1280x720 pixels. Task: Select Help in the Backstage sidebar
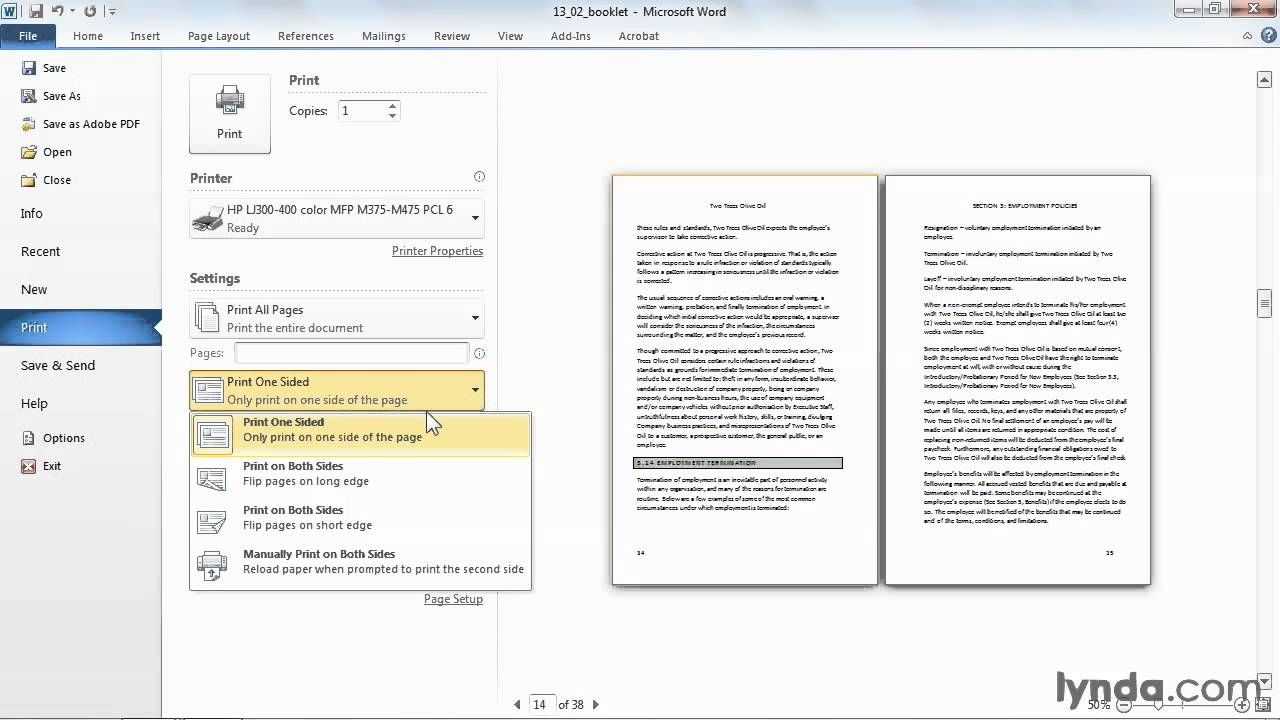tap(34, 403)
